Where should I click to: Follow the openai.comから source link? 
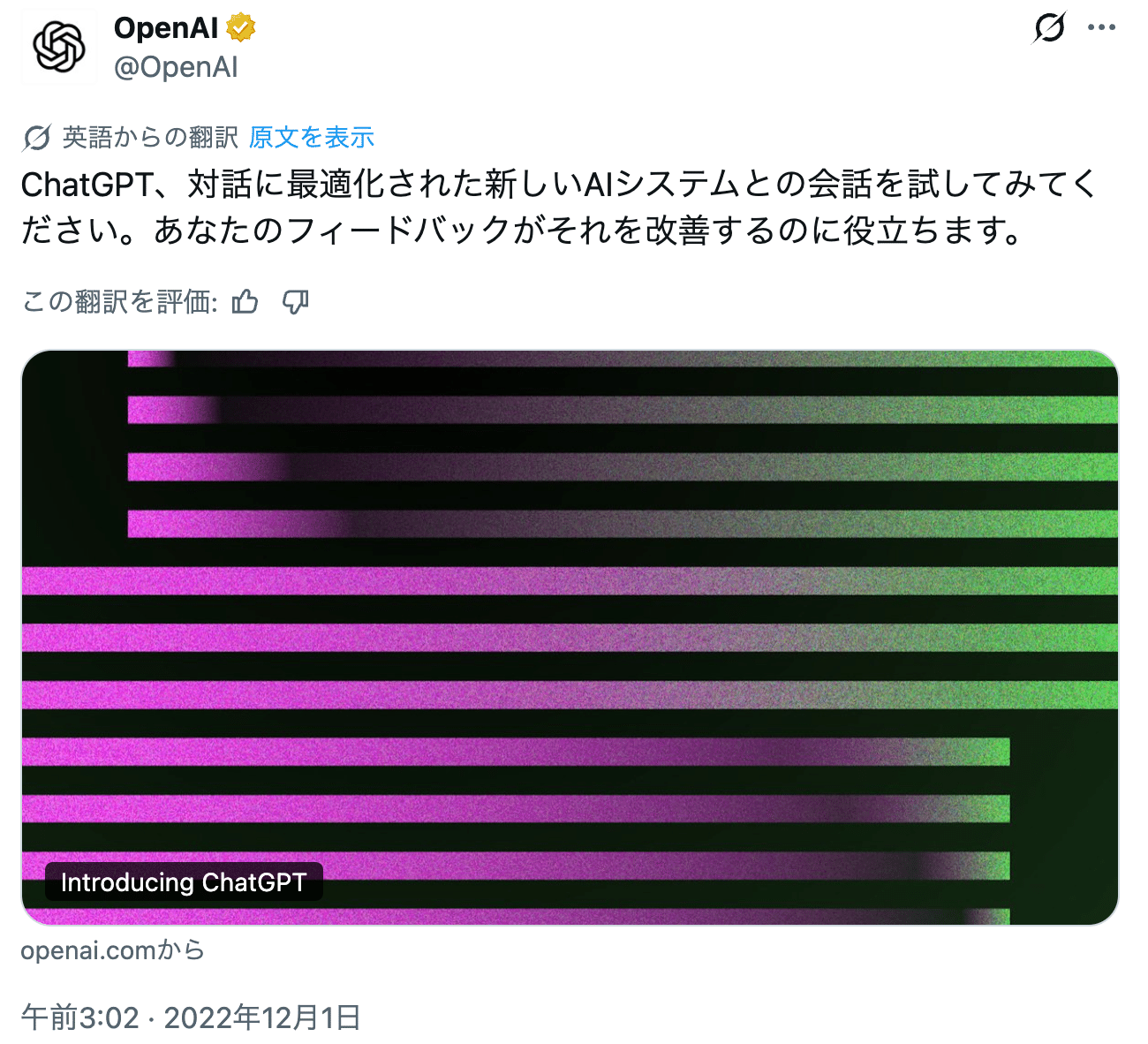pyautogui.click(x=112, y=950)
